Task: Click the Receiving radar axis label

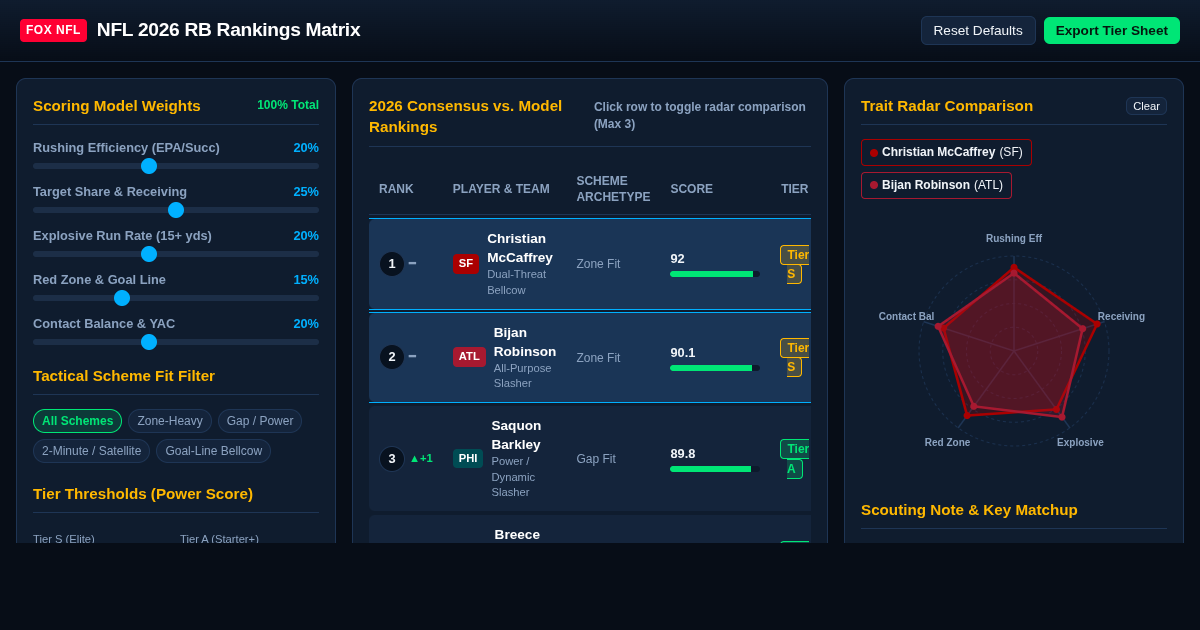Action: [1121, 317]
